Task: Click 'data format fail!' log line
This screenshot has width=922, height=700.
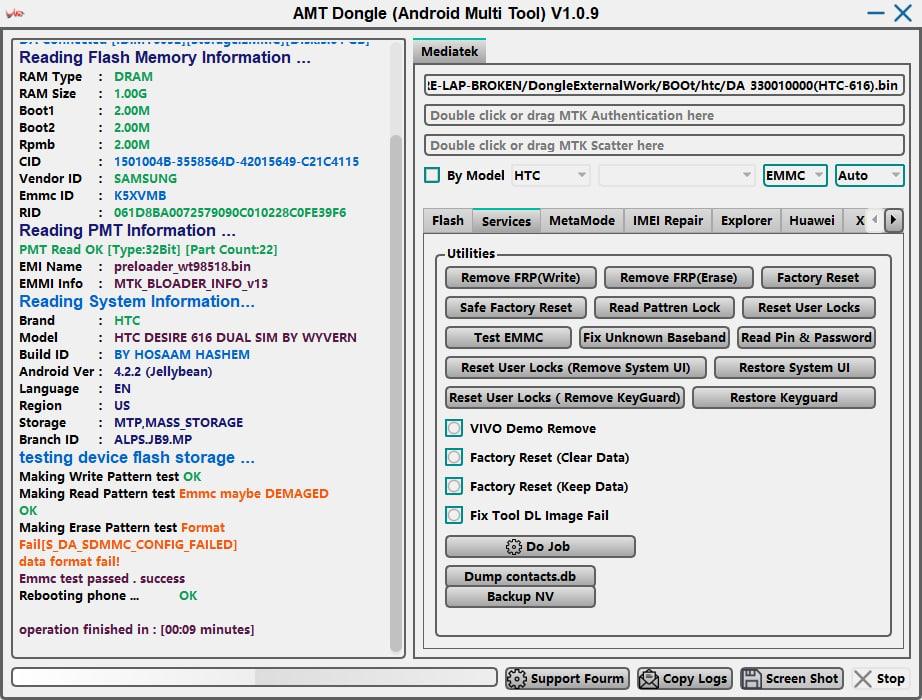Action: tap(69, 562)
